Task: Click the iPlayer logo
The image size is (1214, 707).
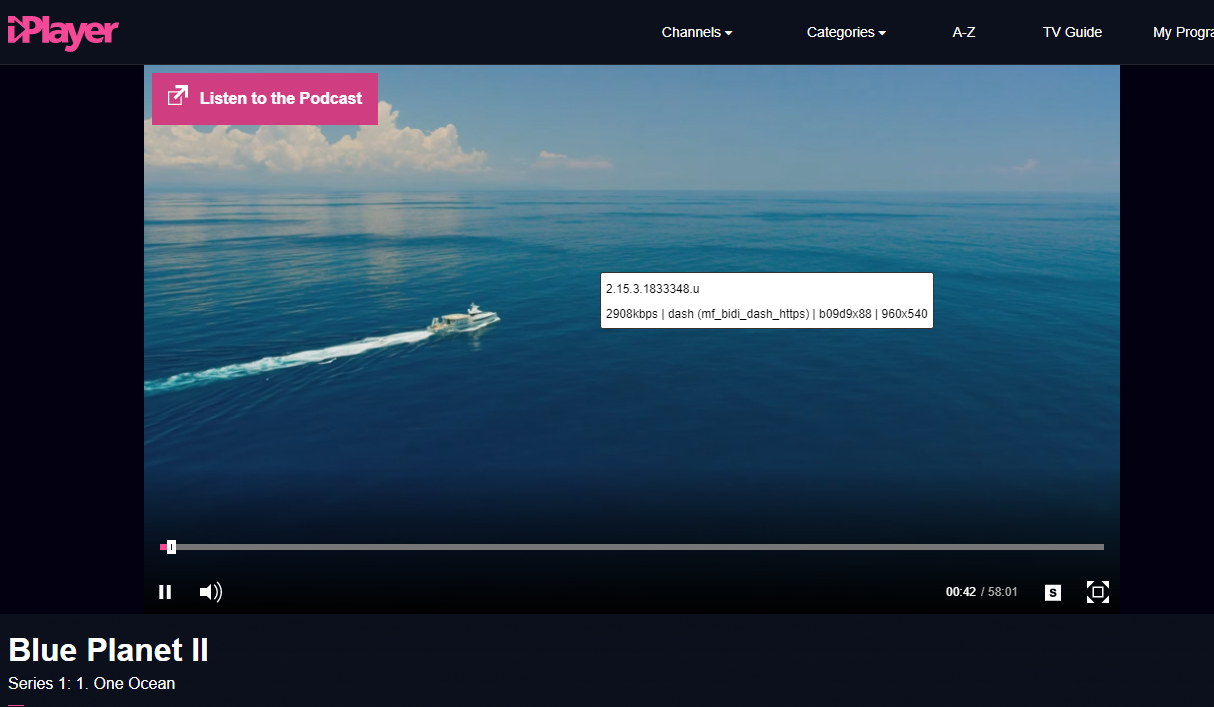Action: [x=63, y=32]
